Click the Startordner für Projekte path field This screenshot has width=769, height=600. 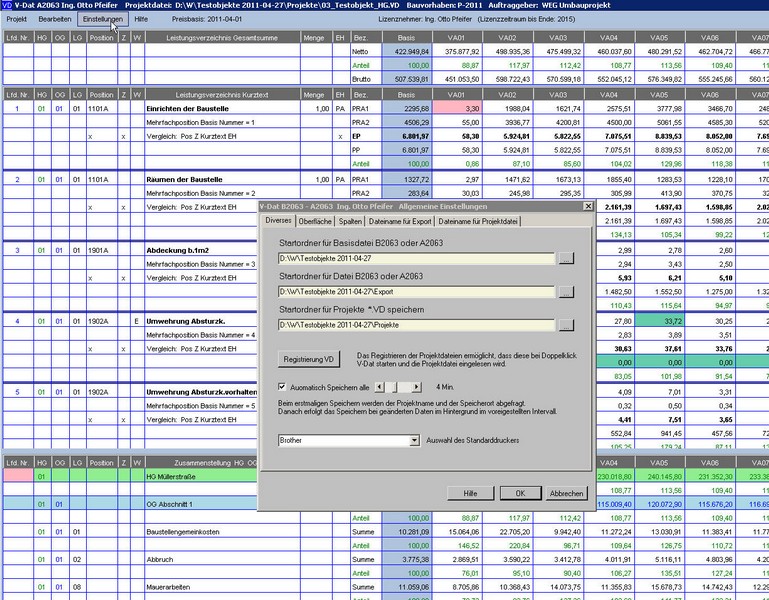[415, 325]
